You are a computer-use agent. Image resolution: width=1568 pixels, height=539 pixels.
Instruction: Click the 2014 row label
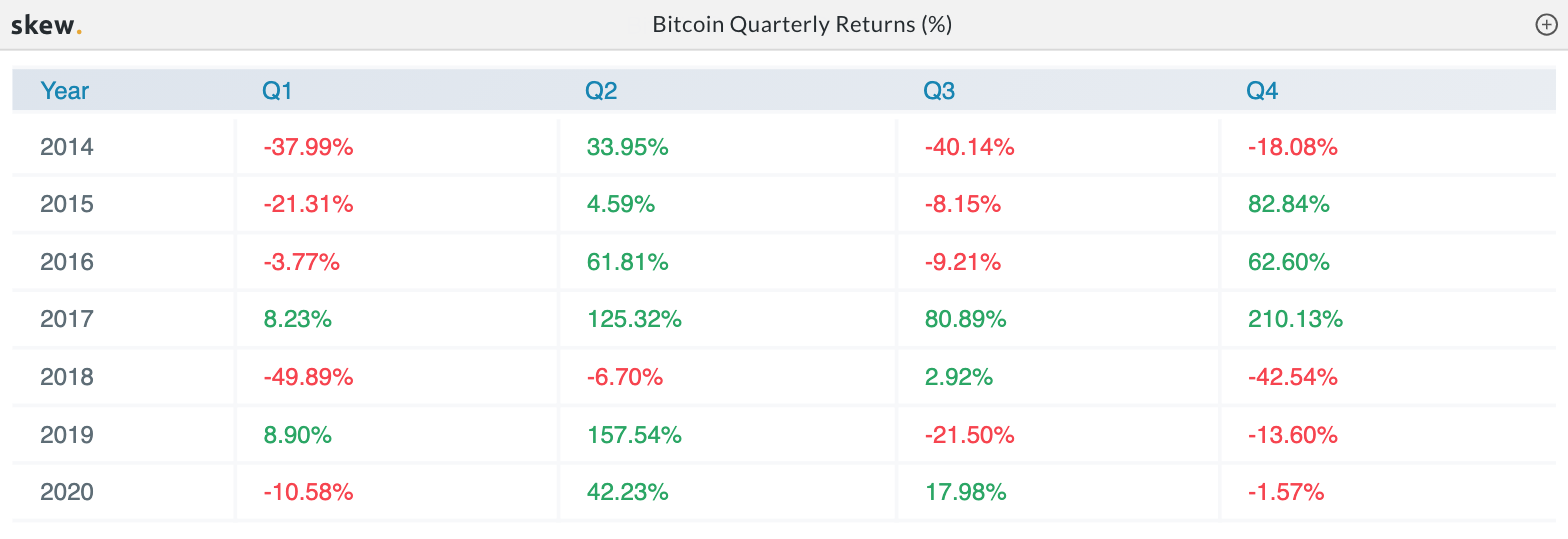click(67, 147)
